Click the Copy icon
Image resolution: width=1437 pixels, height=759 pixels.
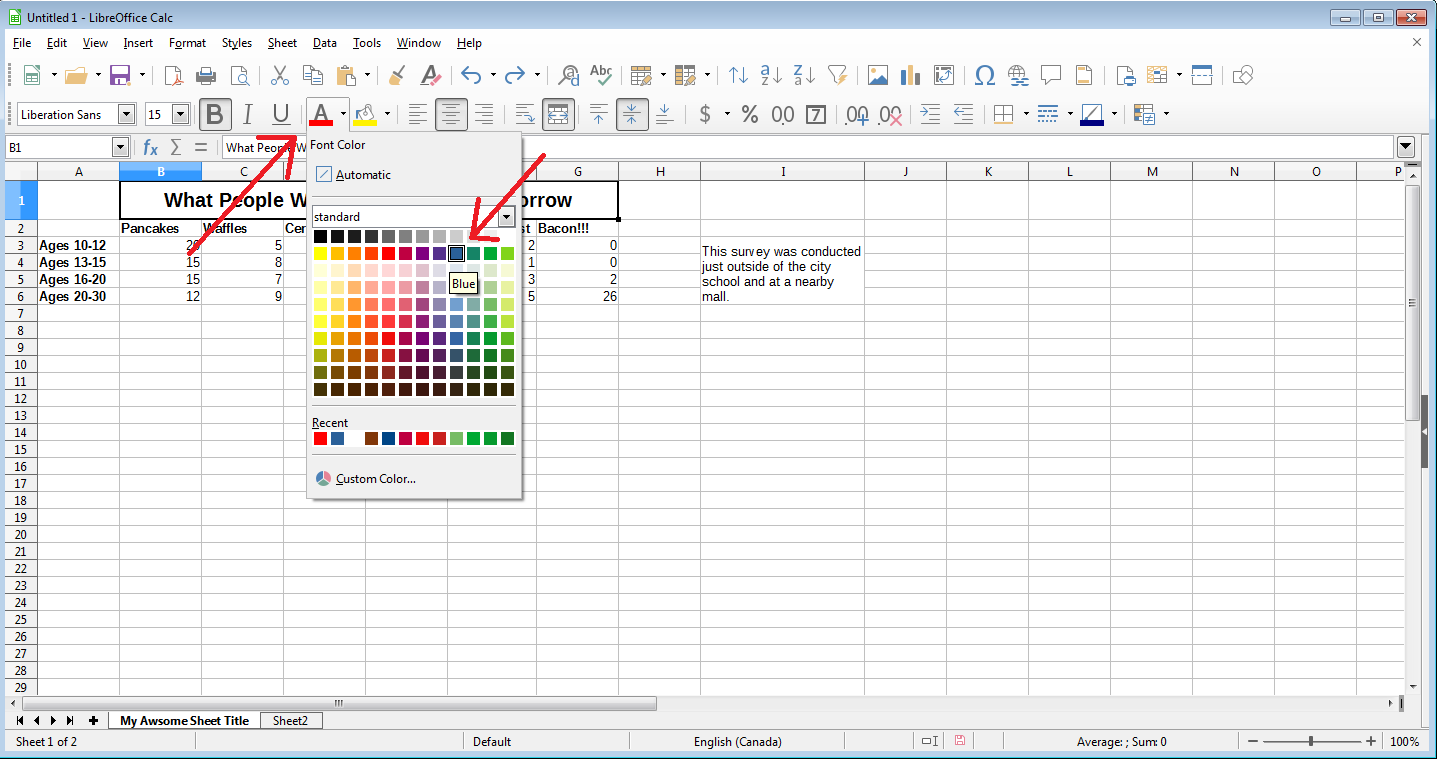click(x=313, y=75)
